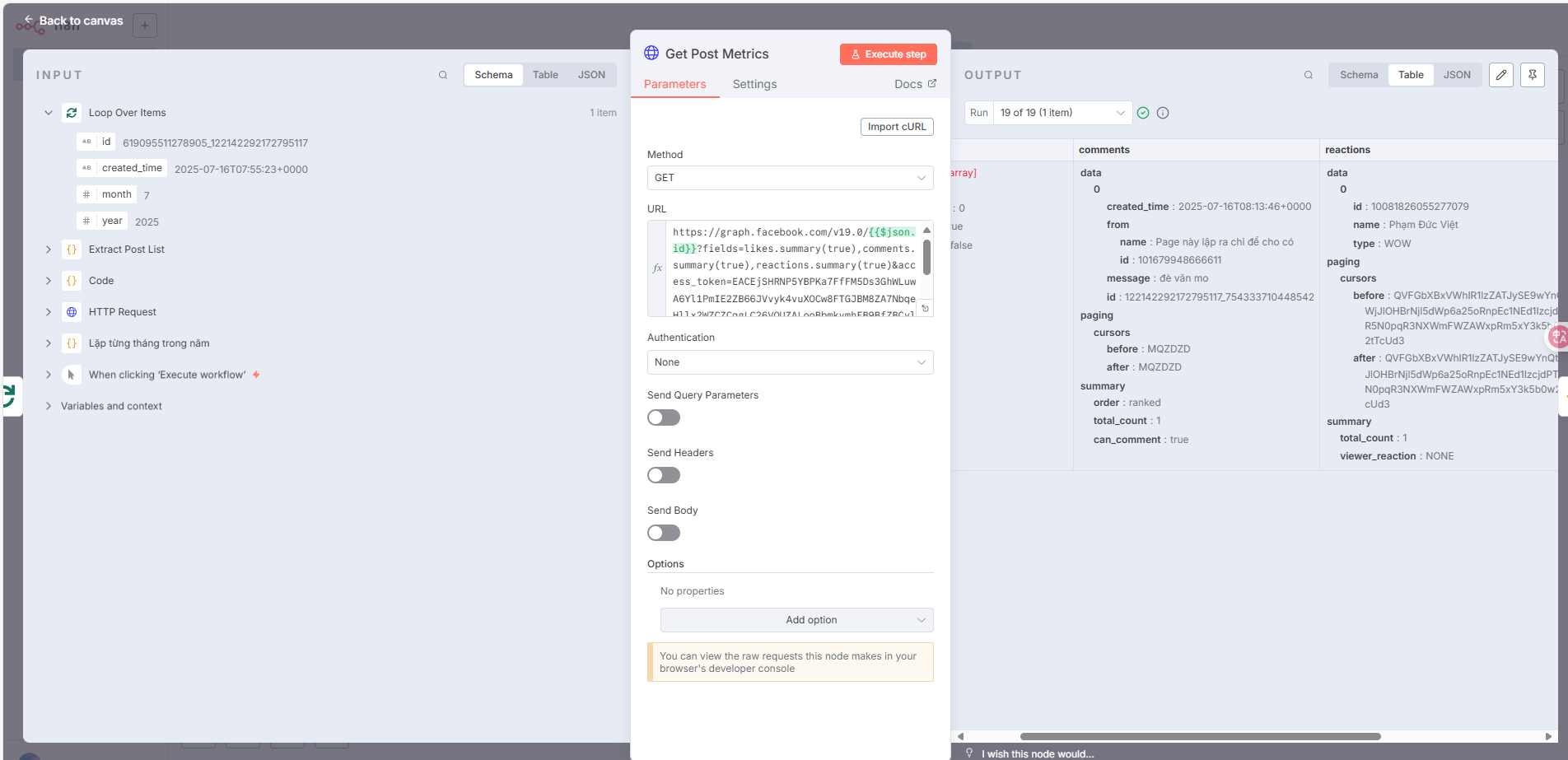This screenshot has width=1568, height=760.
Task: Click the Import cURL button
Action: (x=897, y=127)
